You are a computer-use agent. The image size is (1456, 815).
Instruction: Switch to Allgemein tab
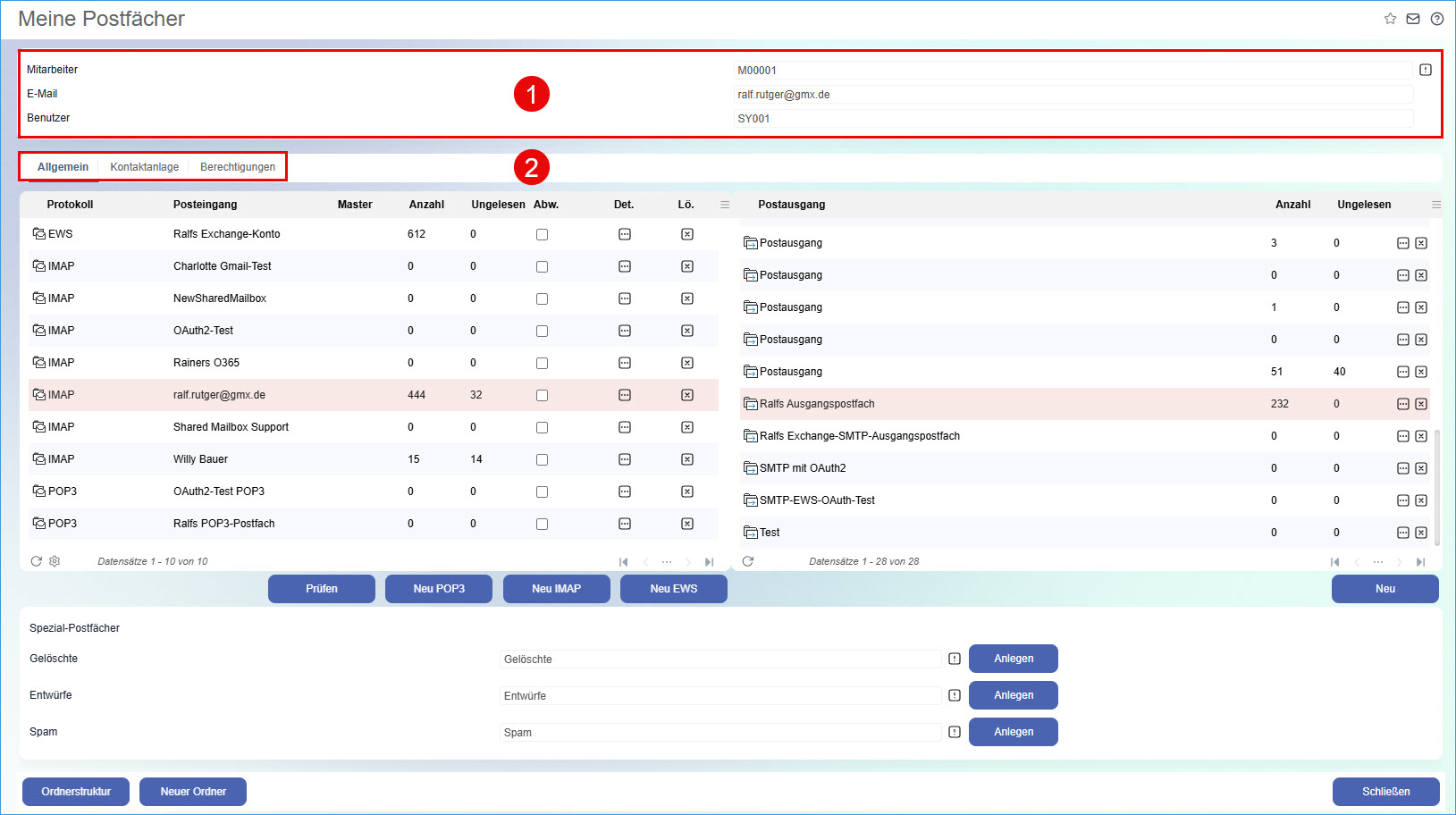click(x=63, y=167)
